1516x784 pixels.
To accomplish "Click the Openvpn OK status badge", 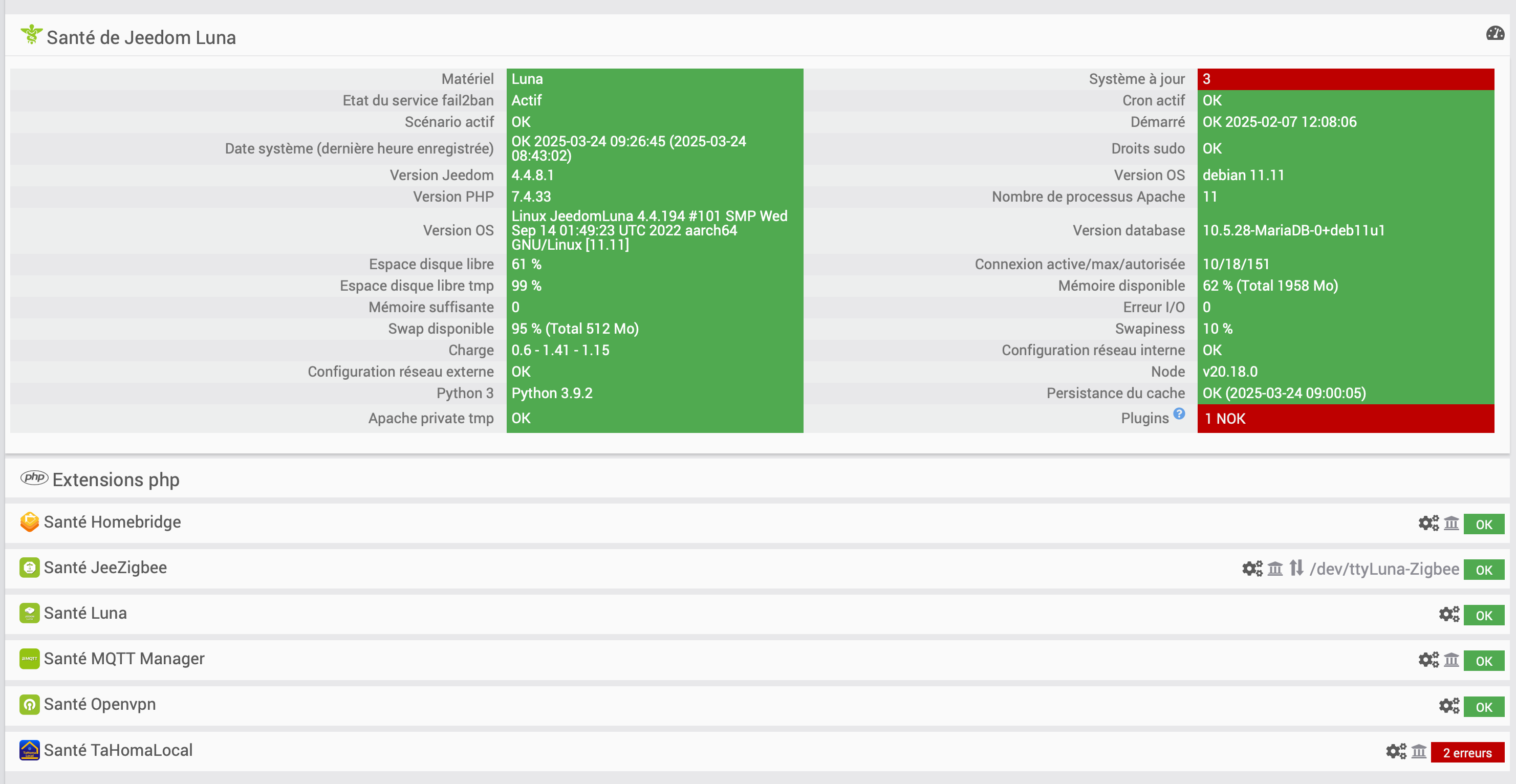I will [x=1484, y=706].
